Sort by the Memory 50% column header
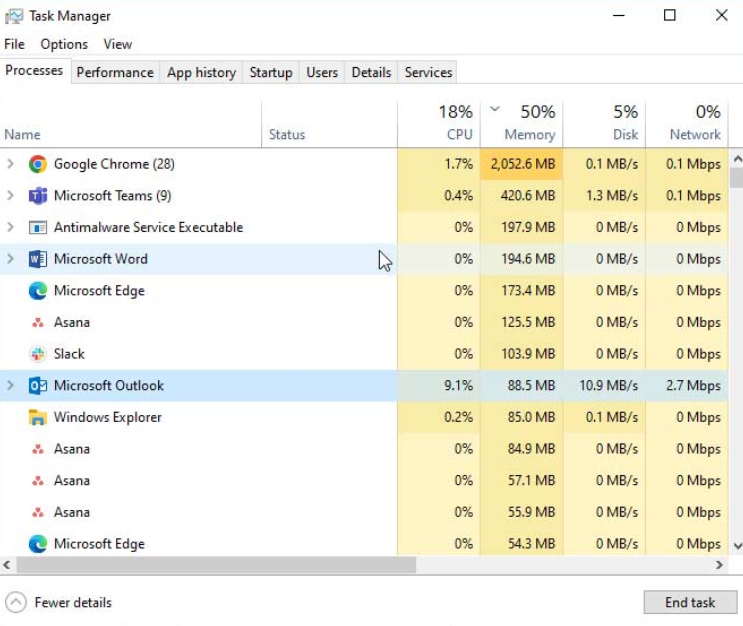The image size is (743, 626). tap(521, 124)
